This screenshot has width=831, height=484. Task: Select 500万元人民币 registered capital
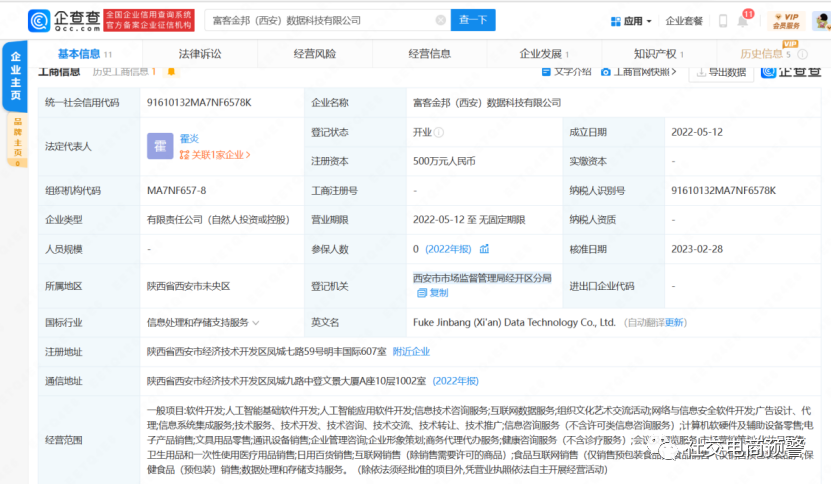tap(444, 161)
